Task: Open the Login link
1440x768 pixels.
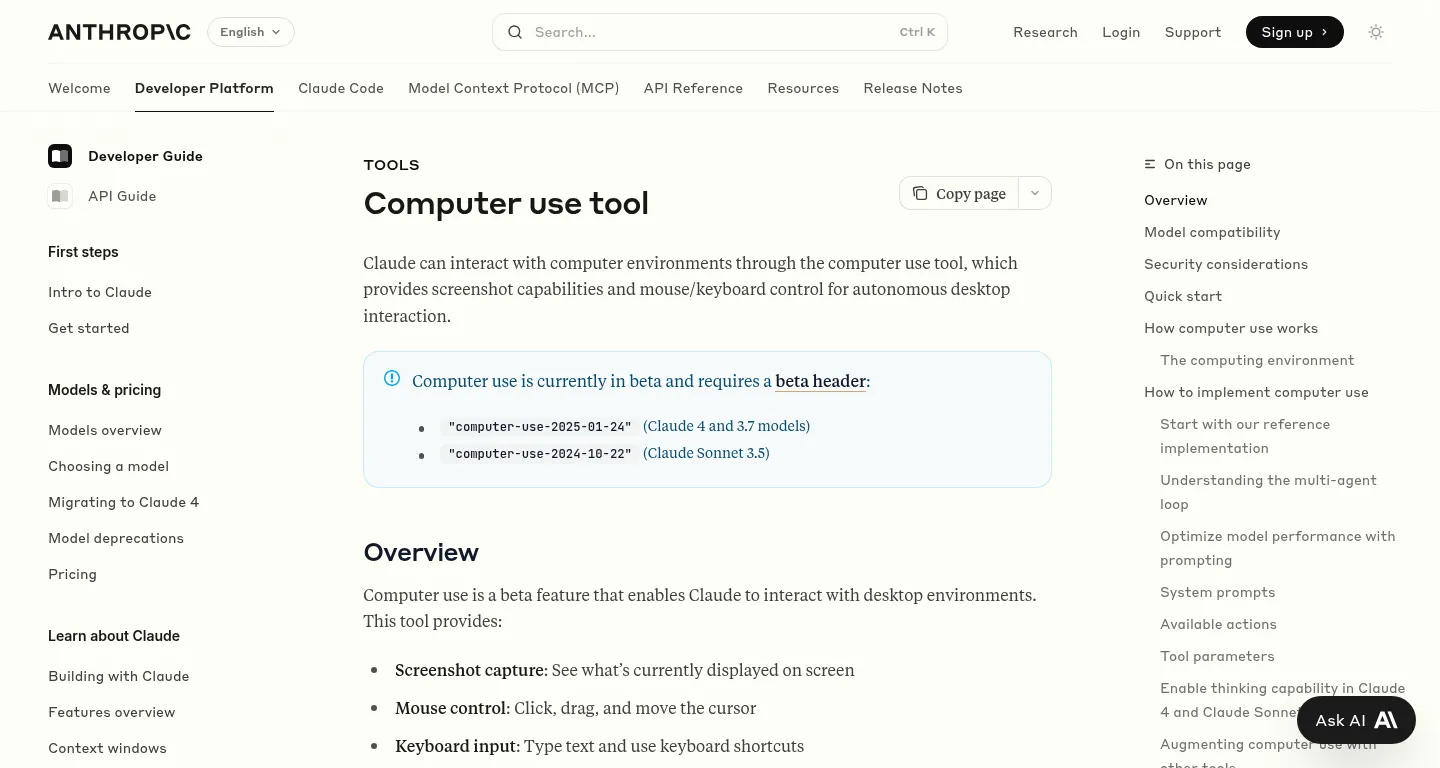Action: pyautogui.click(x=1121, y=32)
